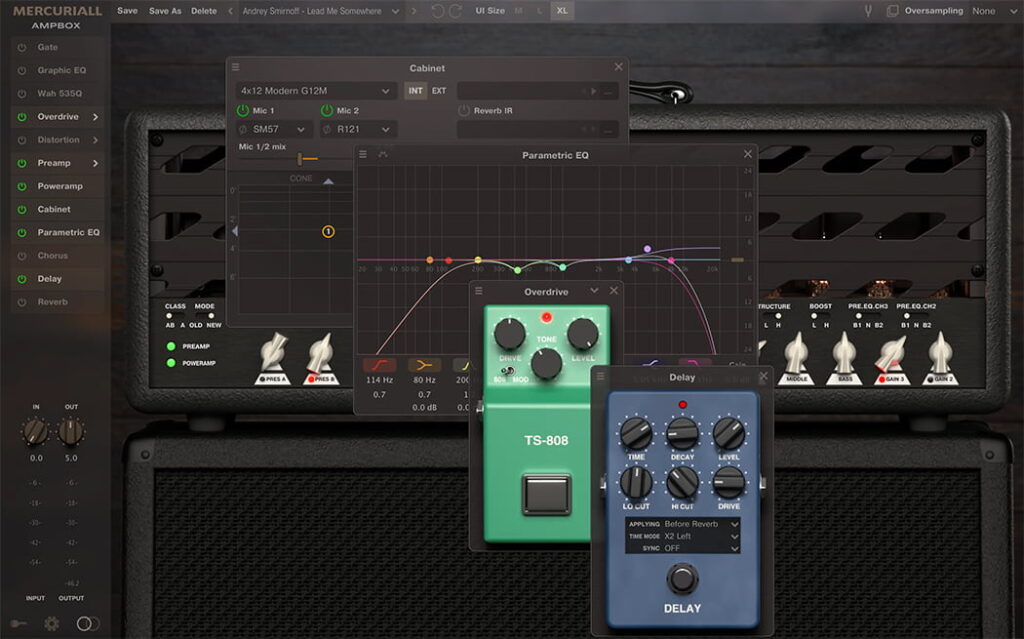
Task: Open settings gear icon at bottom left
Action: coord(52,624)
